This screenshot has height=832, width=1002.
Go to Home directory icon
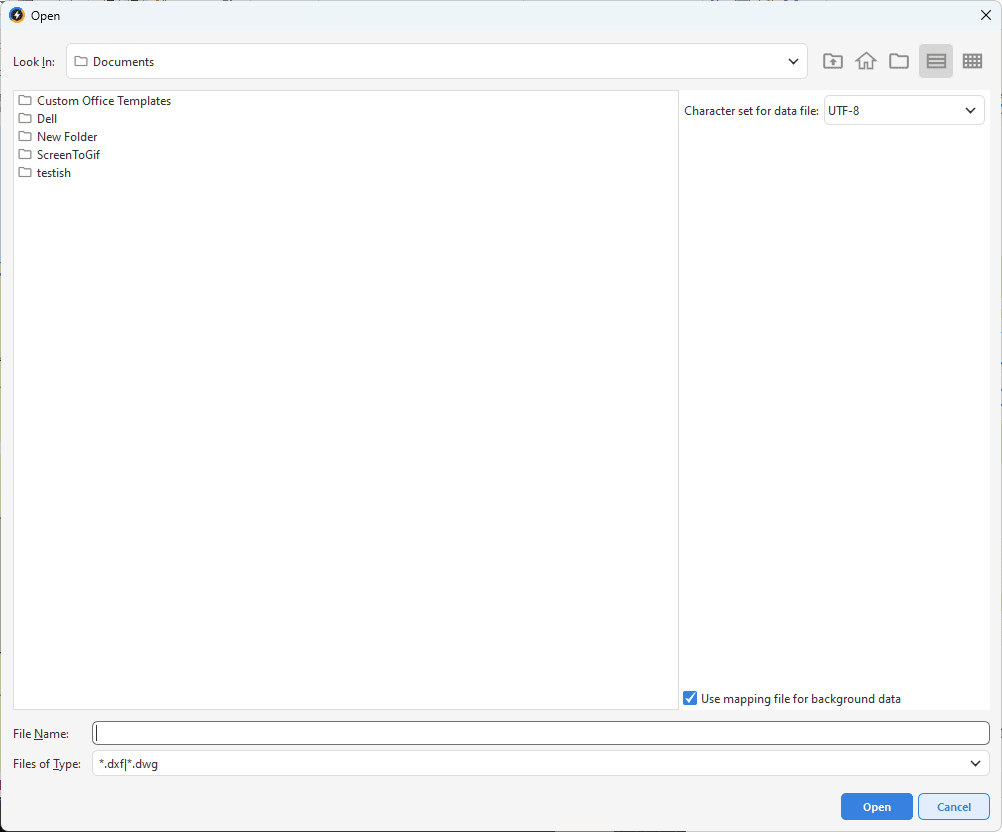click(x=866, y=61)
